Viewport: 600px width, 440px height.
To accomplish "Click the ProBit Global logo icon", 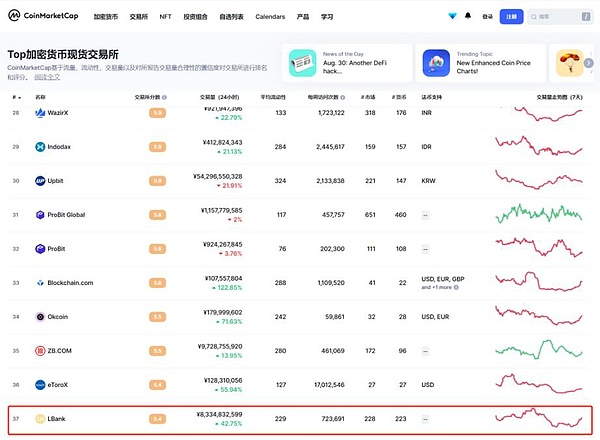I will tap(40, 215).
